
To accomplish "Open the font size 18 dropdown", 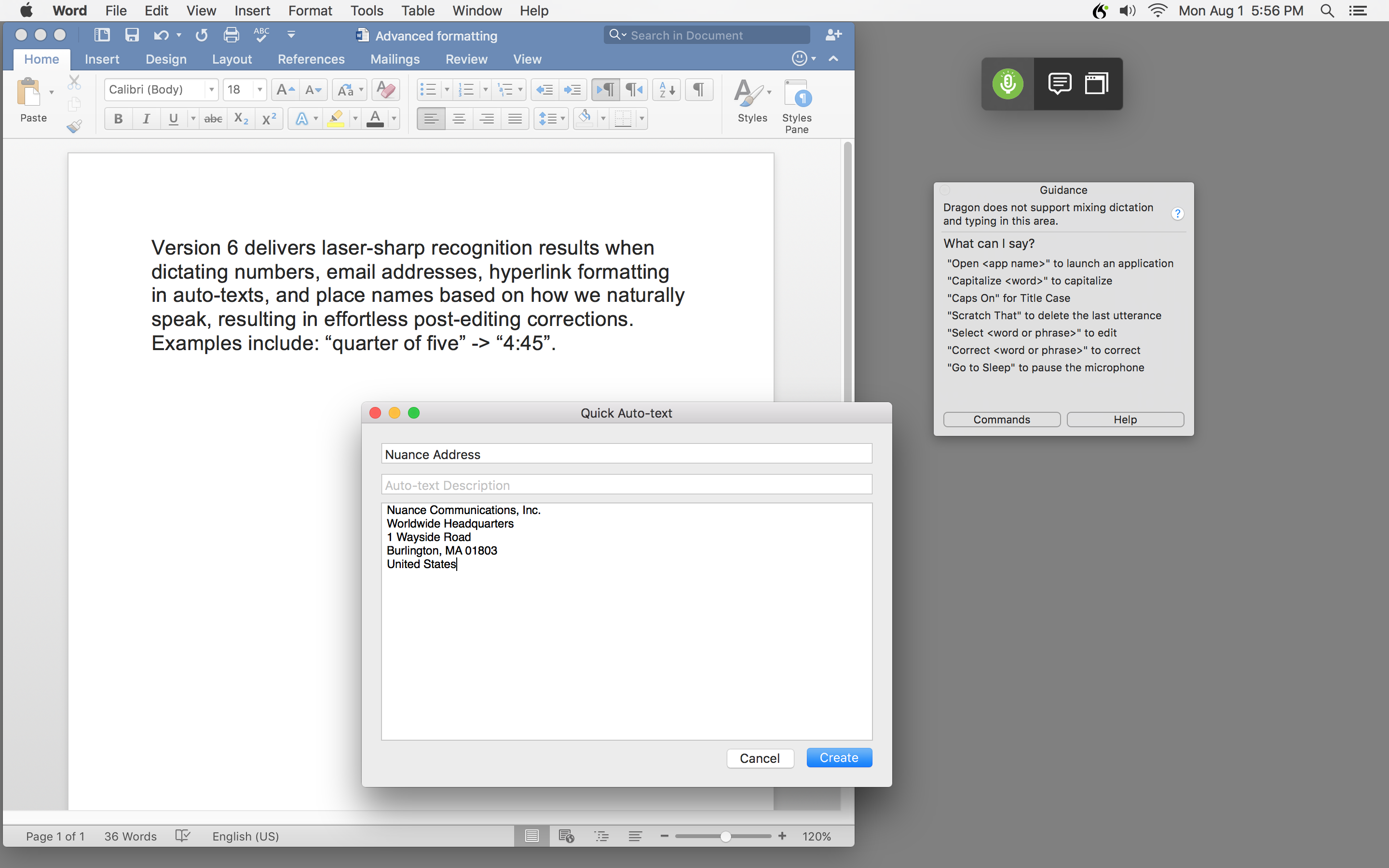I will pyautogui.click(x=260, y=90).
